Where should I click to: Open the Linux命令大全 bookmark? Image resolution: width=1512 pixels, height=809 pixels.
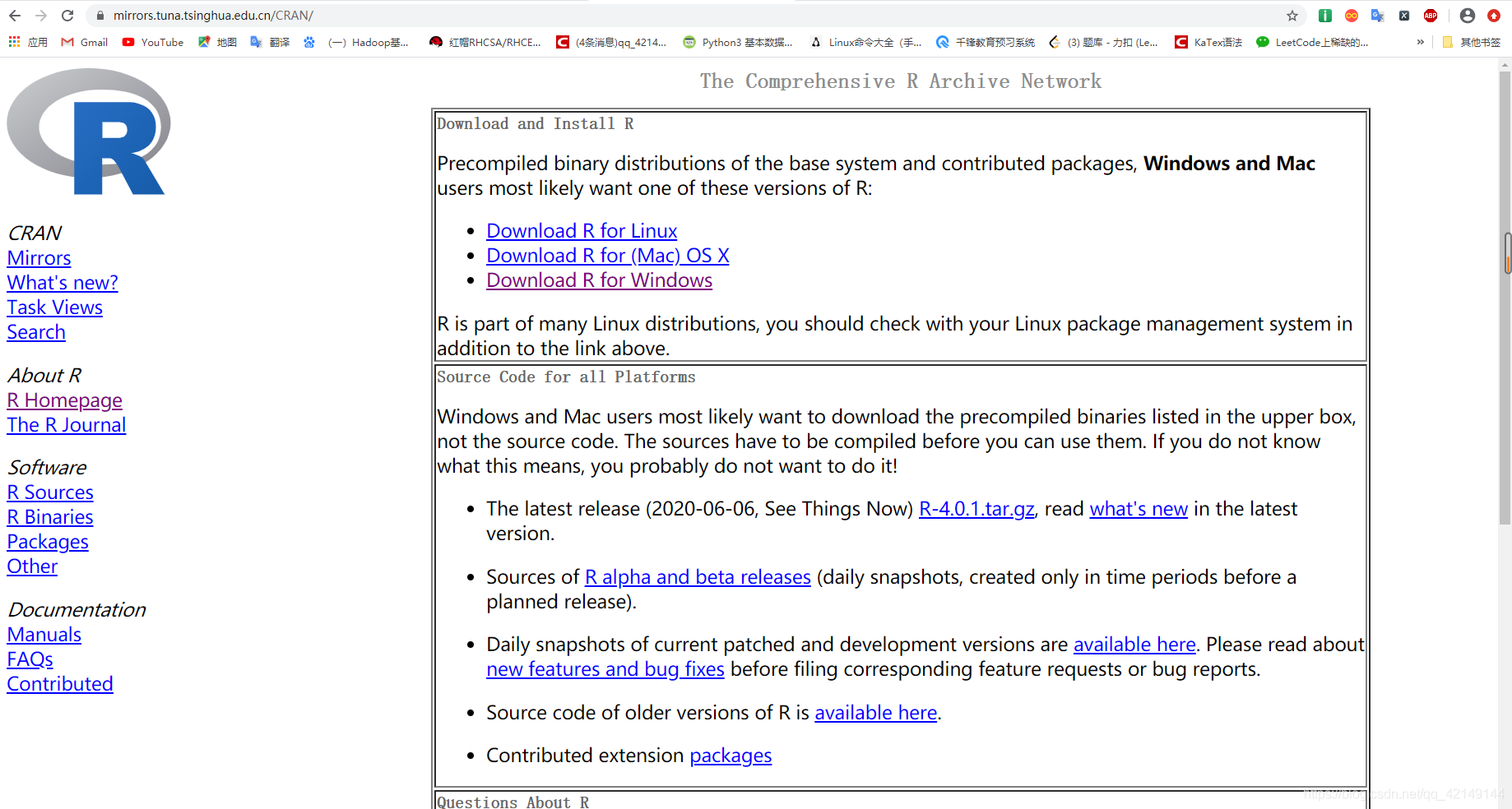pyautogui.click(x=865, y=42)
